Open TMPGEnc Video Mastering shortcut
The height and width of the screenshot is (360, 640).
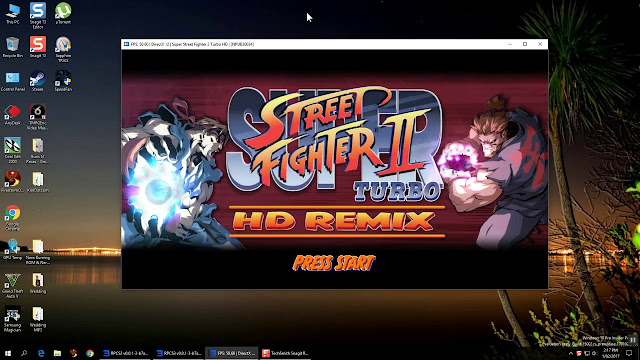pyautogui.click(x=38, y=117)
